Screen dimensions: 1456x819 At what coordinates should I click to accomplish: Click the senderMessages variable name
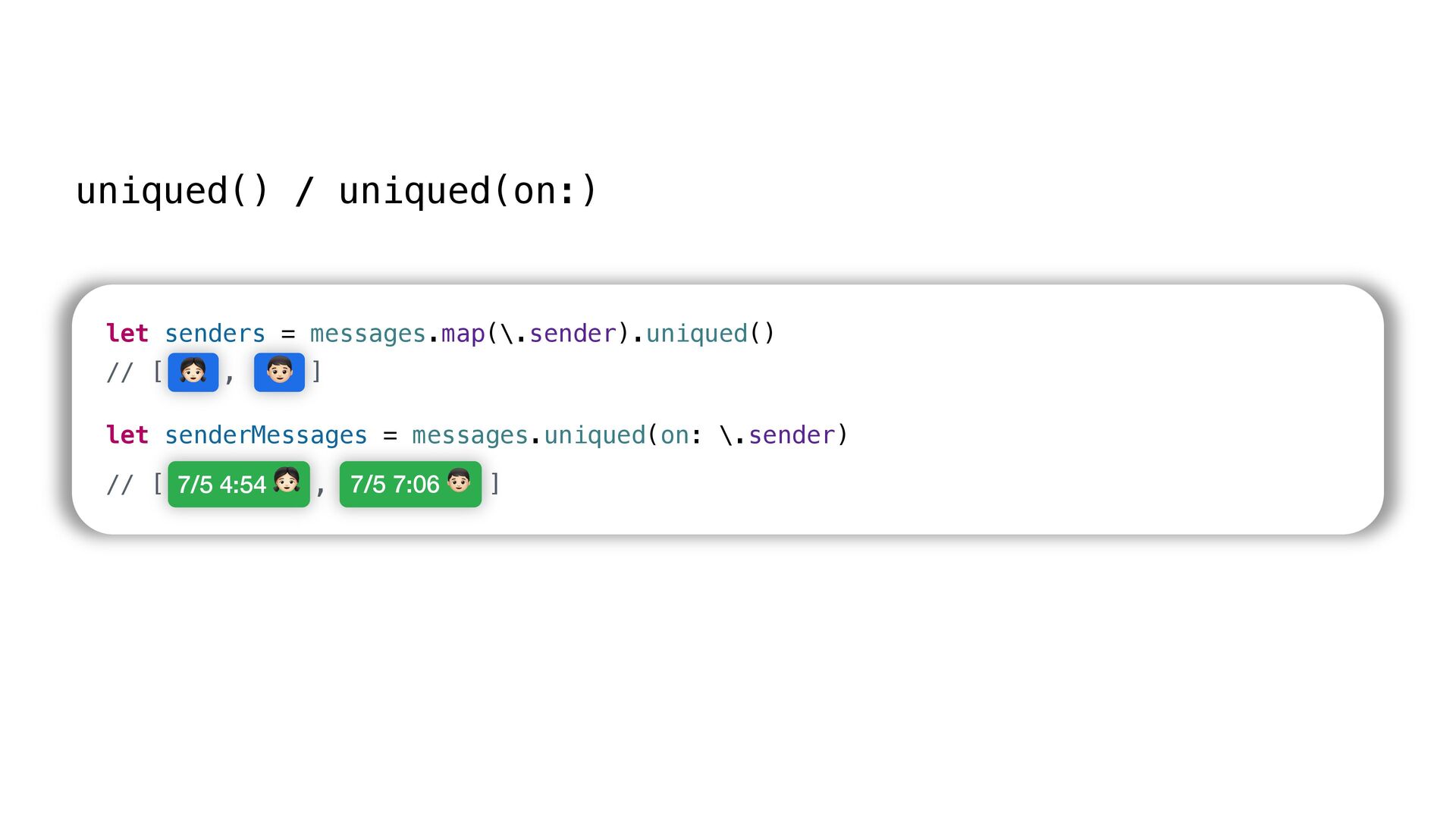click(266, 435)
